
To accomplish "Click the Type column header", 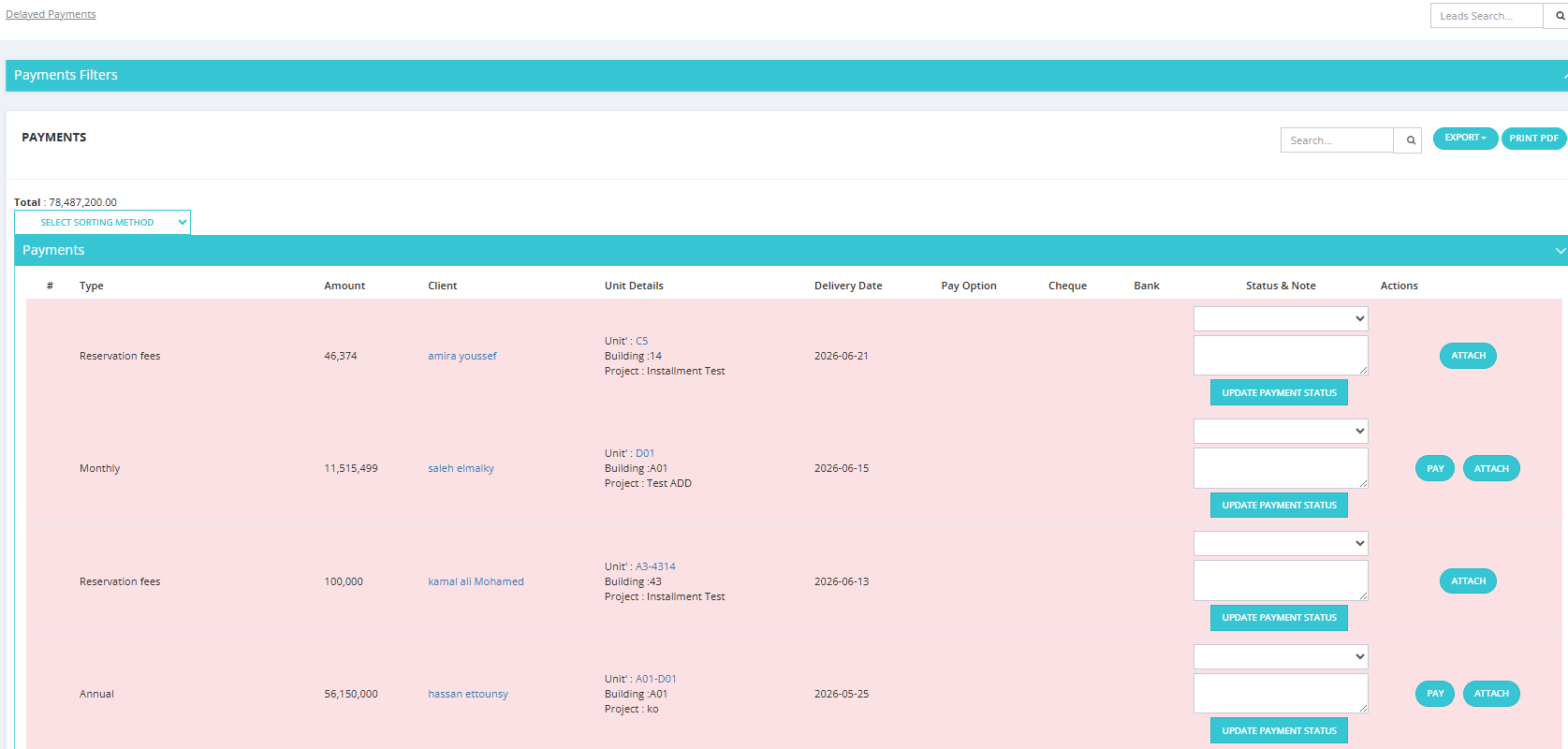I will click(x=92, y=286).
